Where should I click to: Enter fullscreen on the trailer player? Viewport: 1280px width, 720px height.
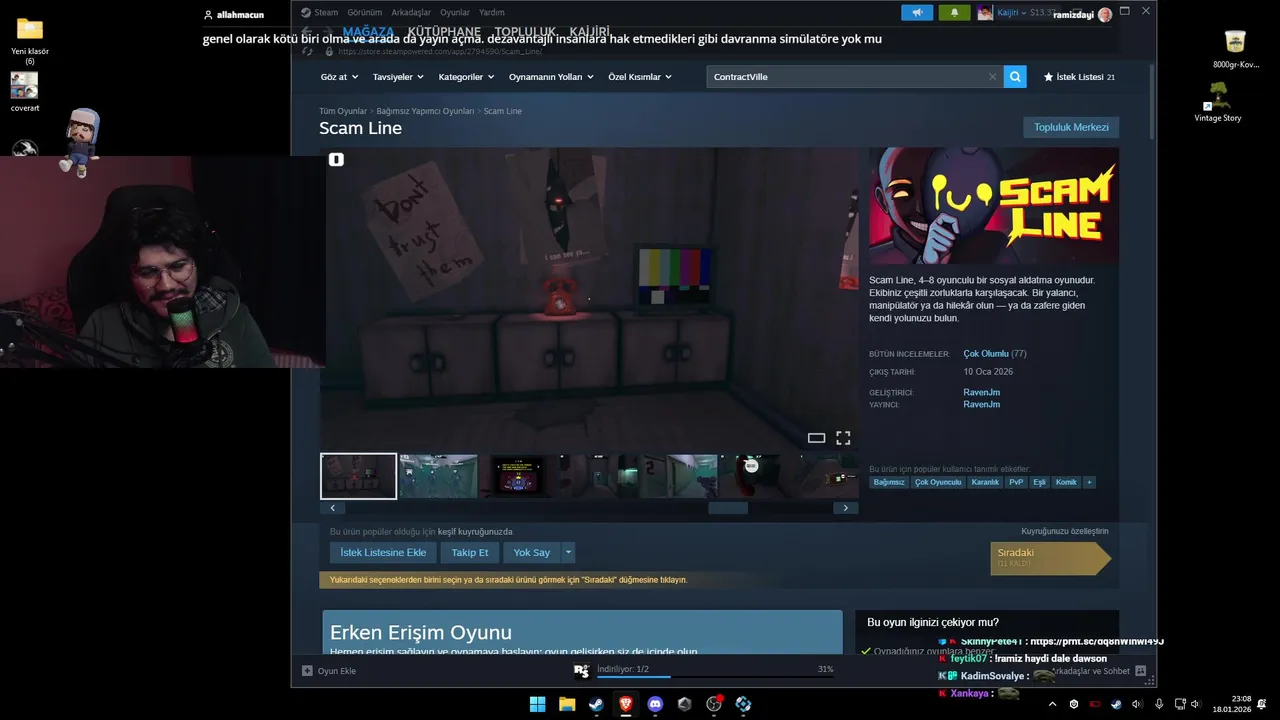pyautogui.click(x=843, y=438)
